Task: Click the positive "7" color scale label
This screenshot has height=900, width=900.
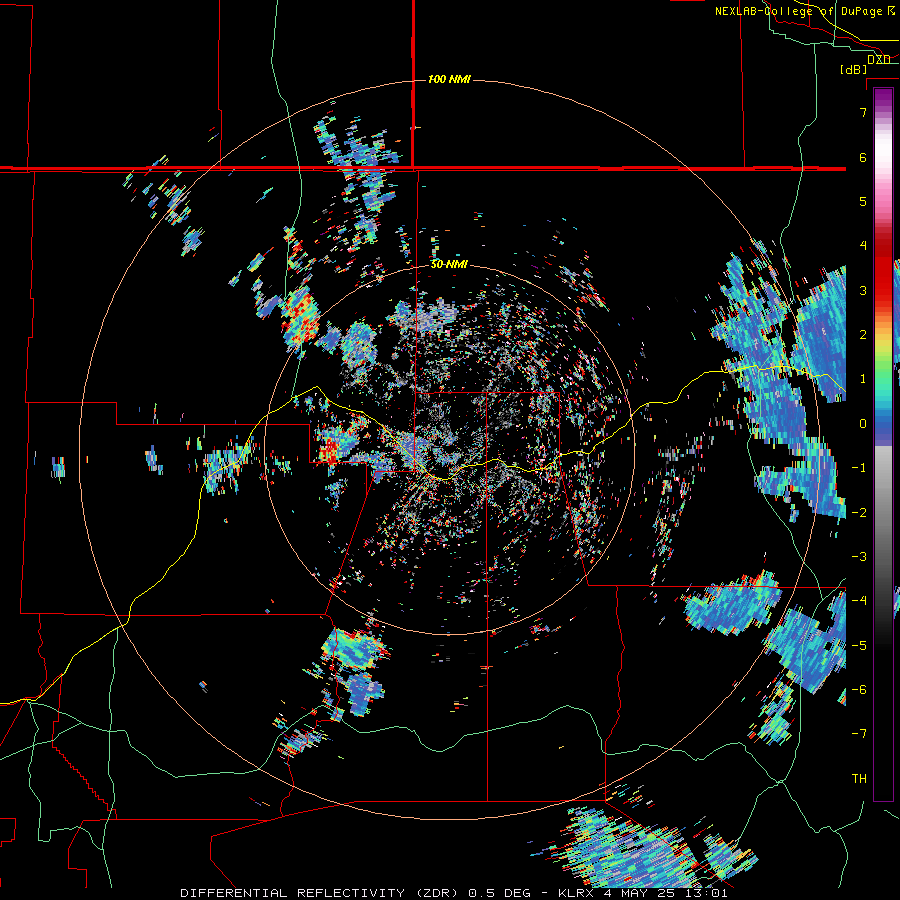Action: (863, 112)
